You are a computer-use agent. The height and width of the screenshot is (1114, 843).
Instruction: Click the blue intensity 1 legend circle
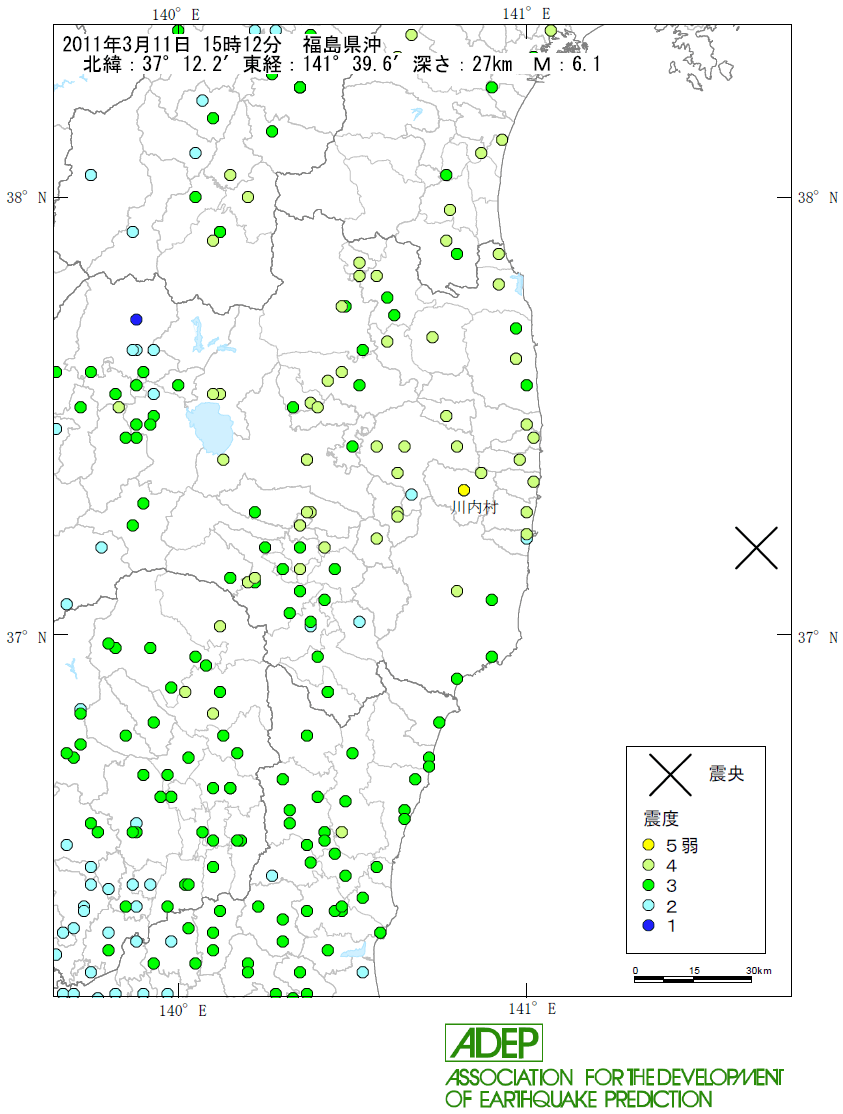(x=648, y=926)
